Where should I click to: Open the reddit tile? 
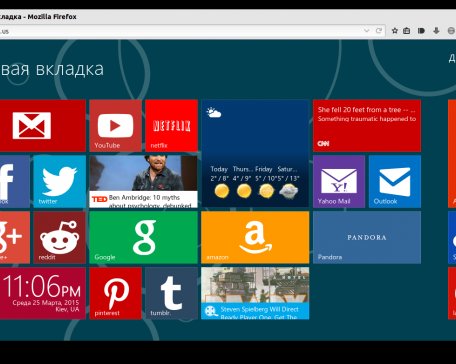tap(60, 237)
